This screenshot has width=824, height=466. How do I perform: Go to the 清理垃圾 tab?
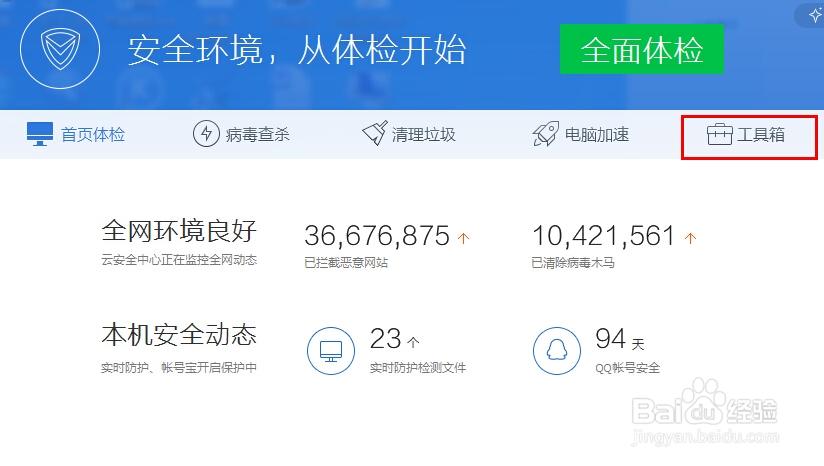pos(409,134)
